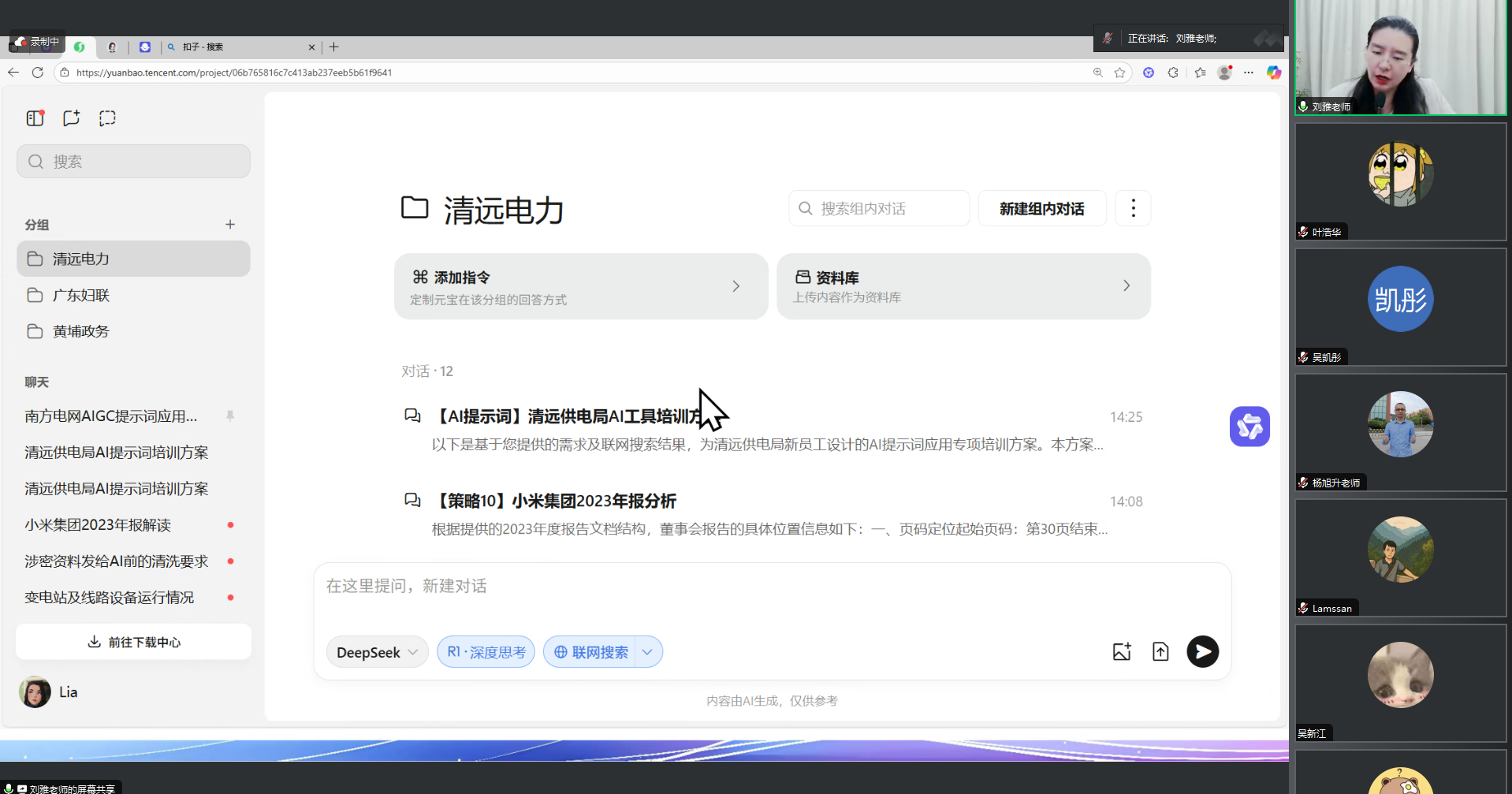Image resolution: width=1512 pixels, height=794 pixels.
Task: Toggle R1 深度思考 deep thinking mode
Action: [486, 652]
